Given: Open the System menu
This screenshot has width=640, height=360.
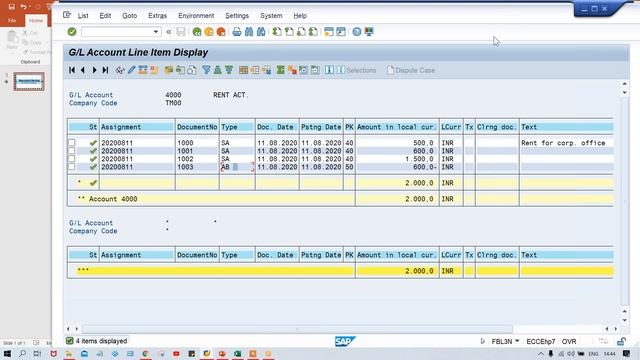Looking at the screenshot, I should [x=271, y=16].
